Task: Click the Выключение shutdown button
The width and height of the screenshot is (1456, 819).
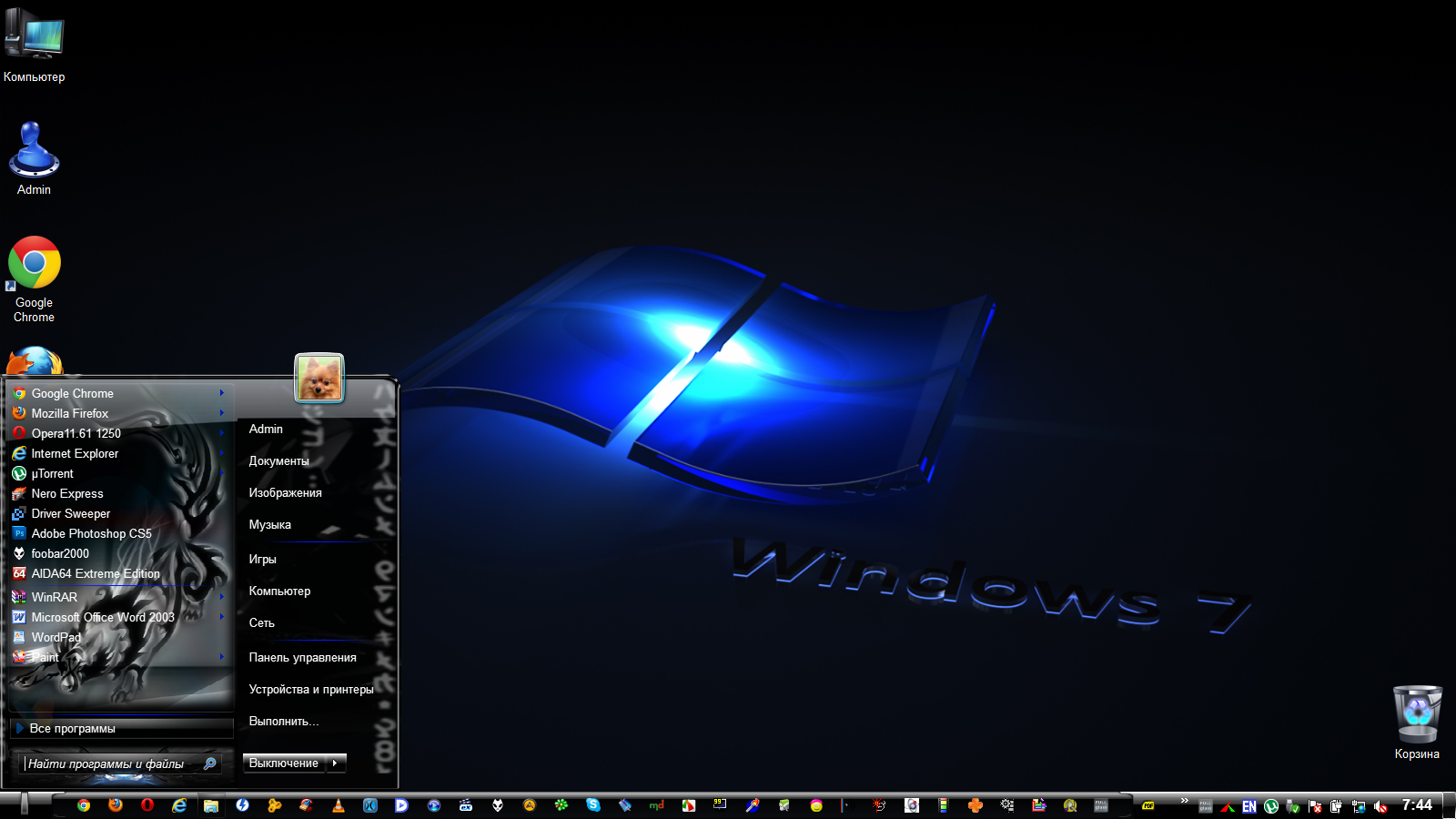Action: (x=284, y=763)
